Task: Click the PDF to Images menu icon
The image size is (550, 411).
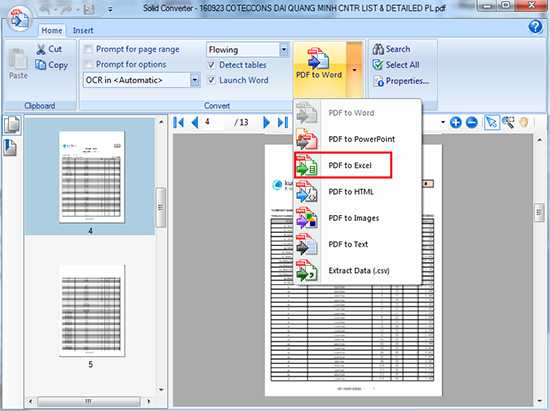Action: [307, 218]
